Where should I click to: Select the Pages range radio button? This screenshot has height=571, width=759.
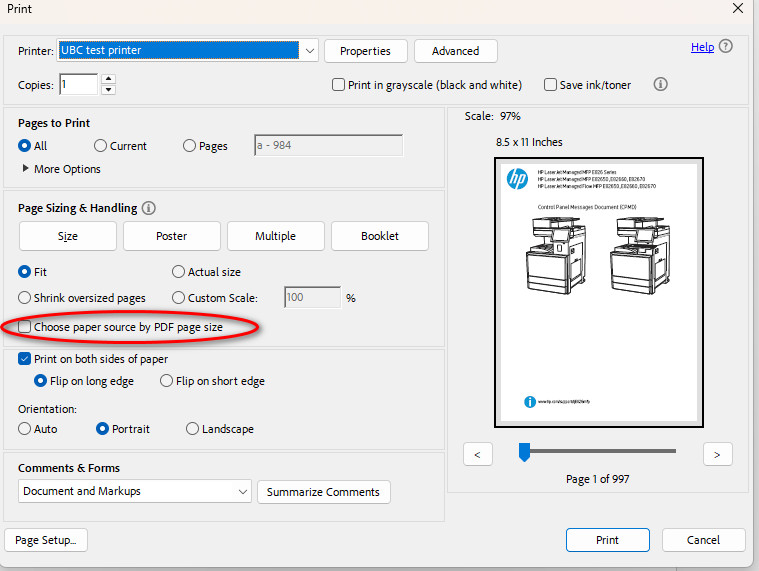tap(189, 146)
